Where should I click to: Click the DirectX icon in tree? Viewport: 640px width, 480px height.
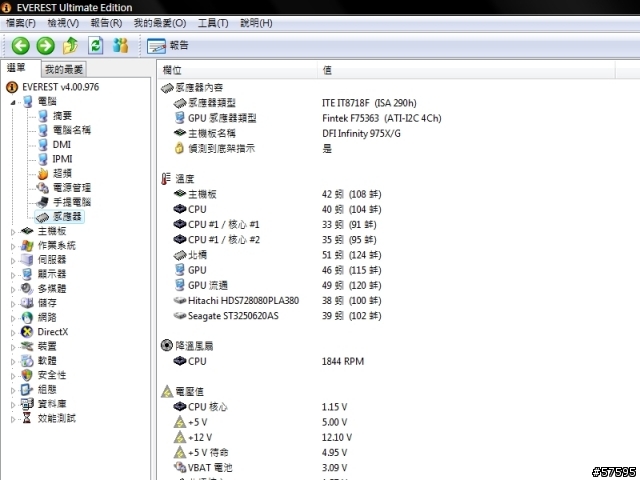click(27, 332)
